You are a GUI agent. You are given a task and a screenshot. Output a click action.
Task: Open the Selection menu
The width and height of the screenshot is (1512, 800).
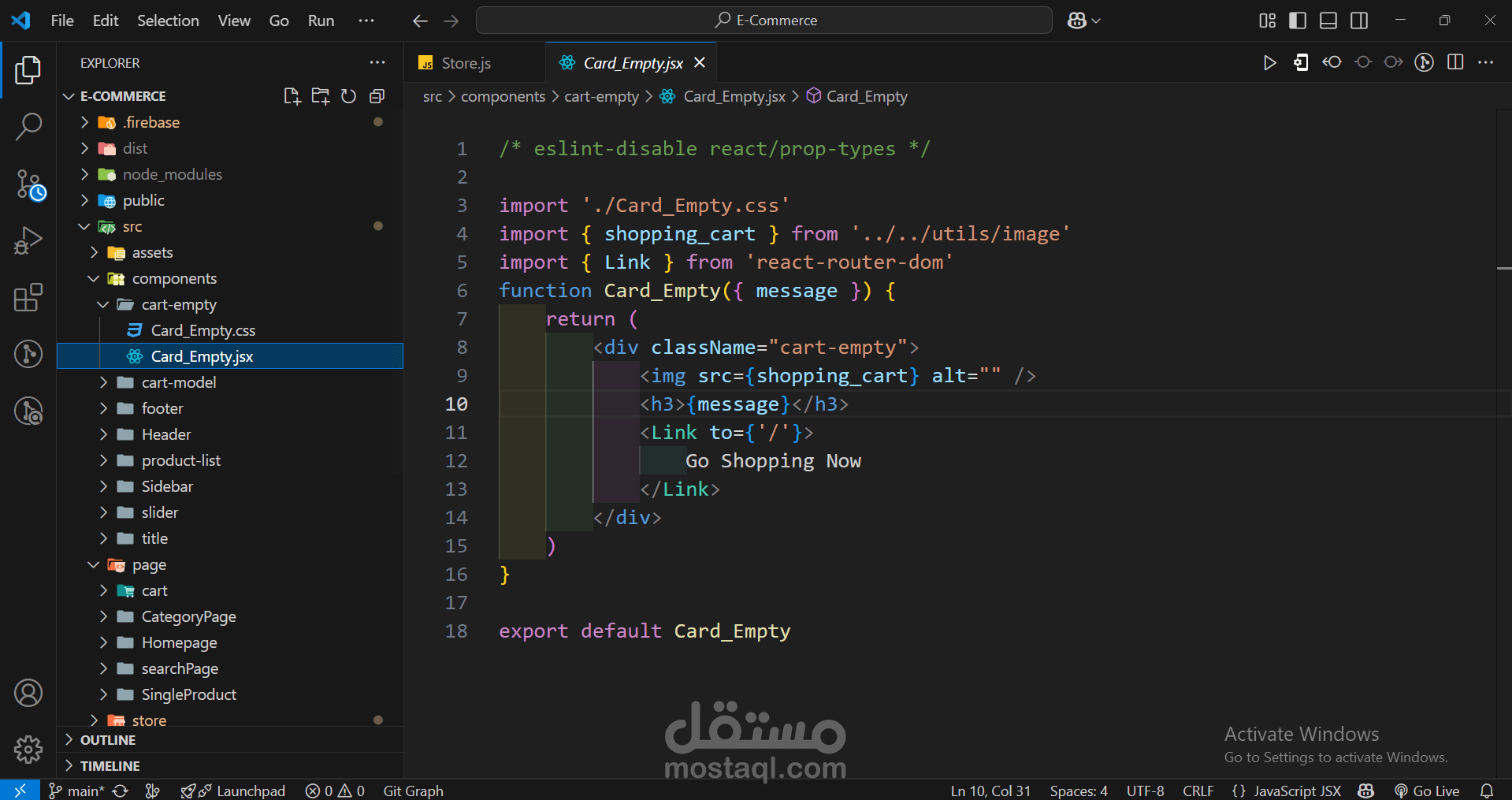pyautogui.click(x=168, y=20)
